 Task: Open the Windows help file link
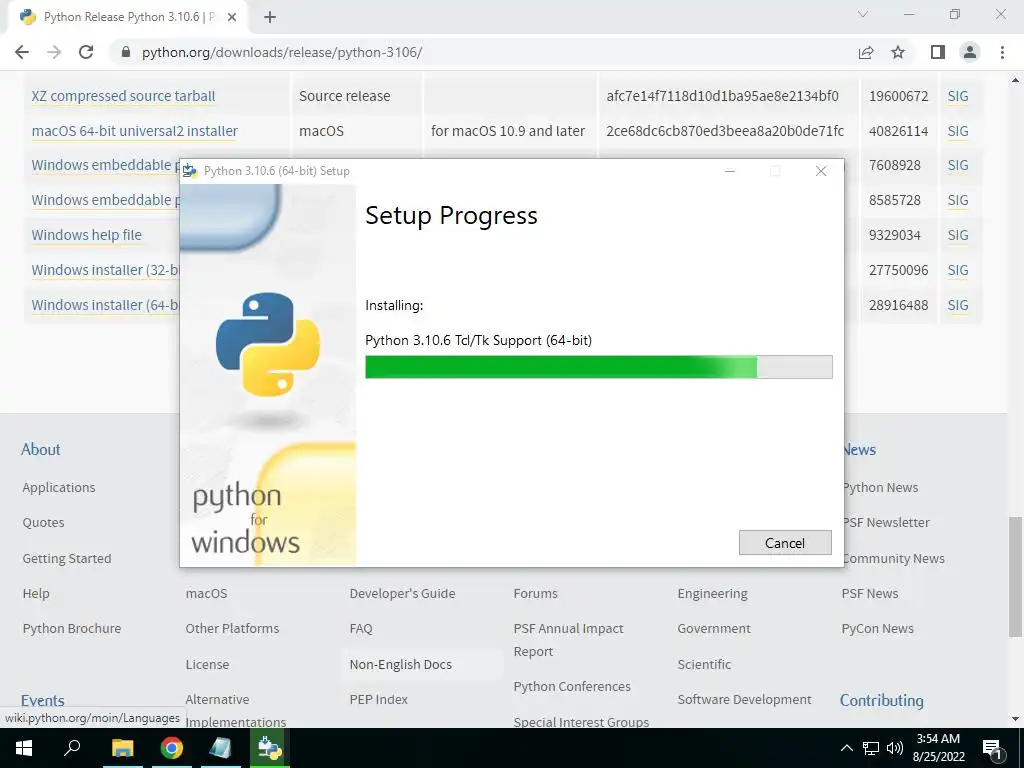click(87, 235)
